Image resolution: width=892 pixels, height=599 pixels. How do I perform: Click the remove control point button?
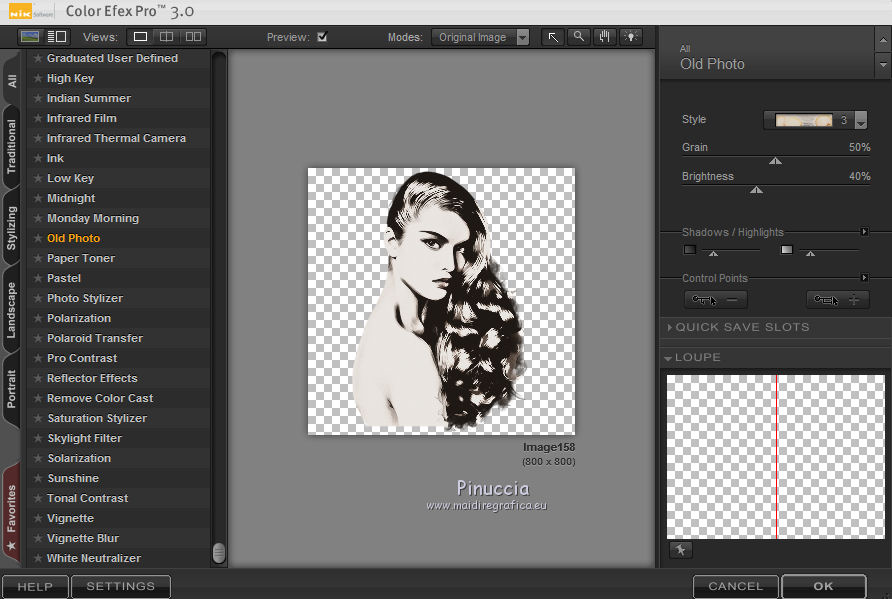click(715, 300)
